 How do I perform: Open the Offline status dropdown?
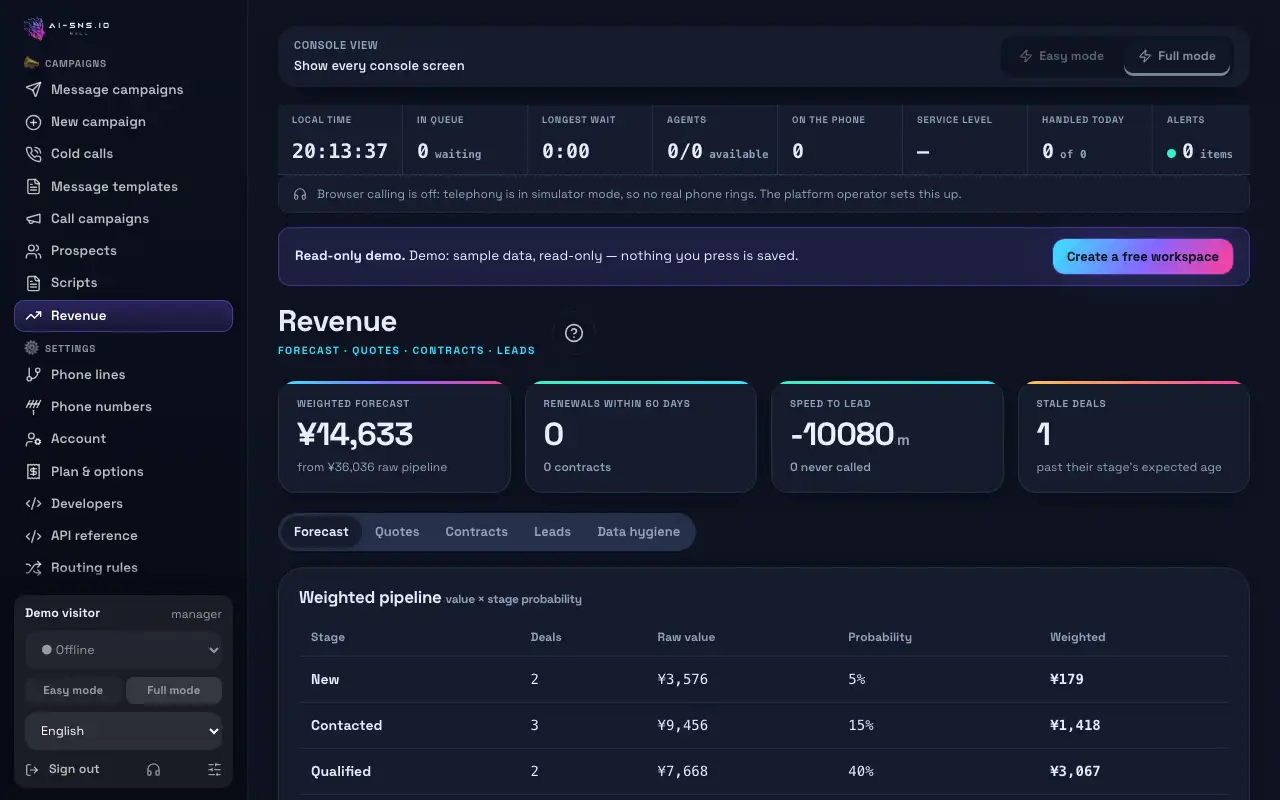124,650
